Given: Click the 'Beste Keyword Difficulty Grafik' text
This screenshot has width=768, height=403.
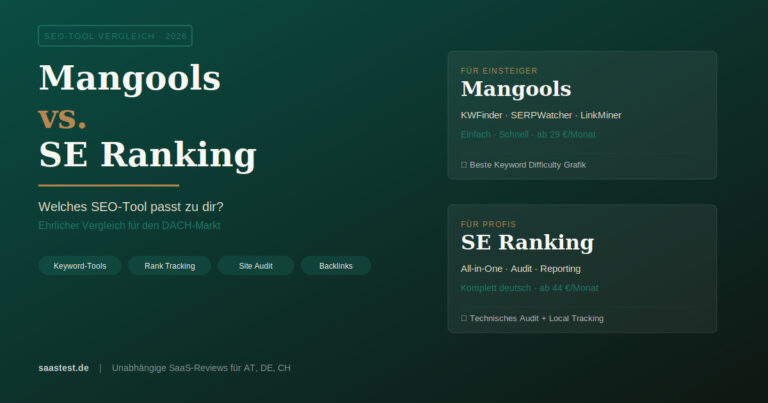Looking at the screenshot, I should (528, 165).
